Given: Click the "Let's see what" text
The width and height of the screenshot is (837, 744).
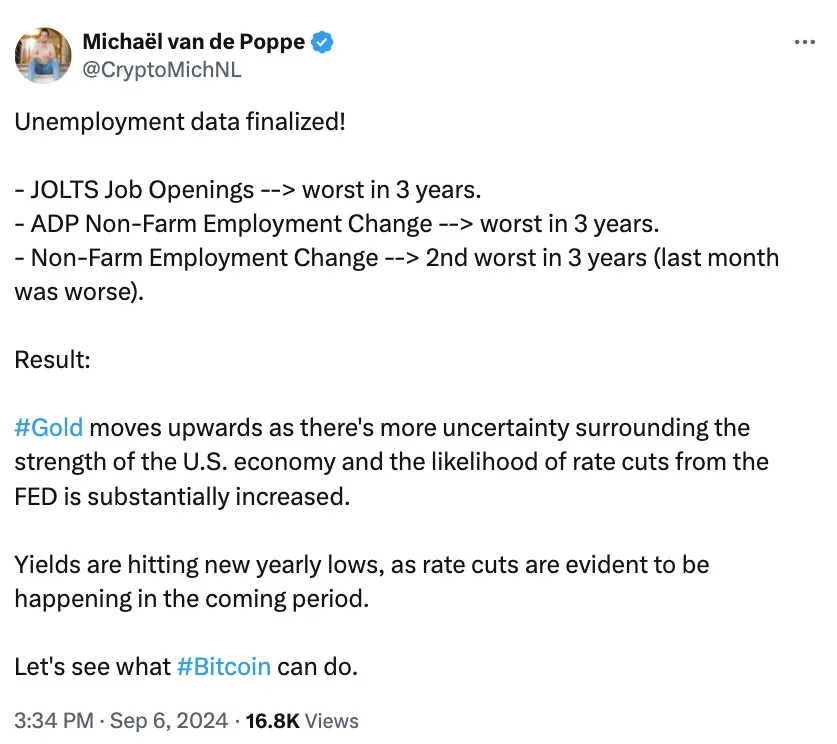Looking at the screenshot, I should tap(92, 666).
